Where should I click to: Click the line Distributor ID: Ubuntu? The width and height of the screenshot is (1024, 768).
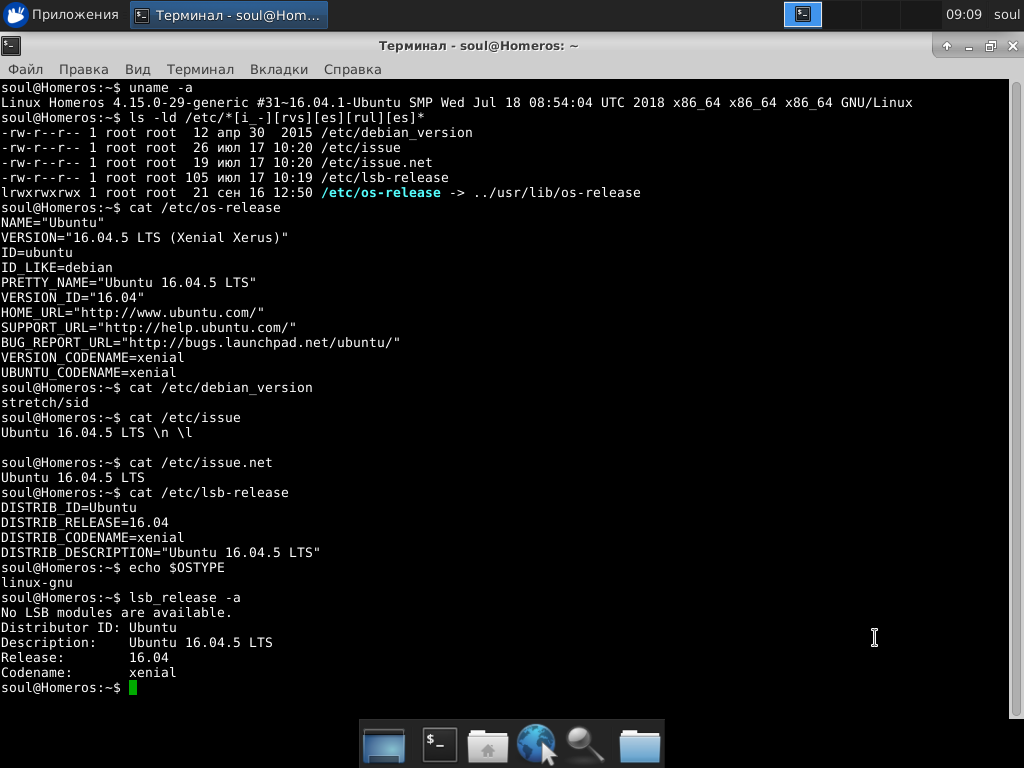click(x=89, y=628)
